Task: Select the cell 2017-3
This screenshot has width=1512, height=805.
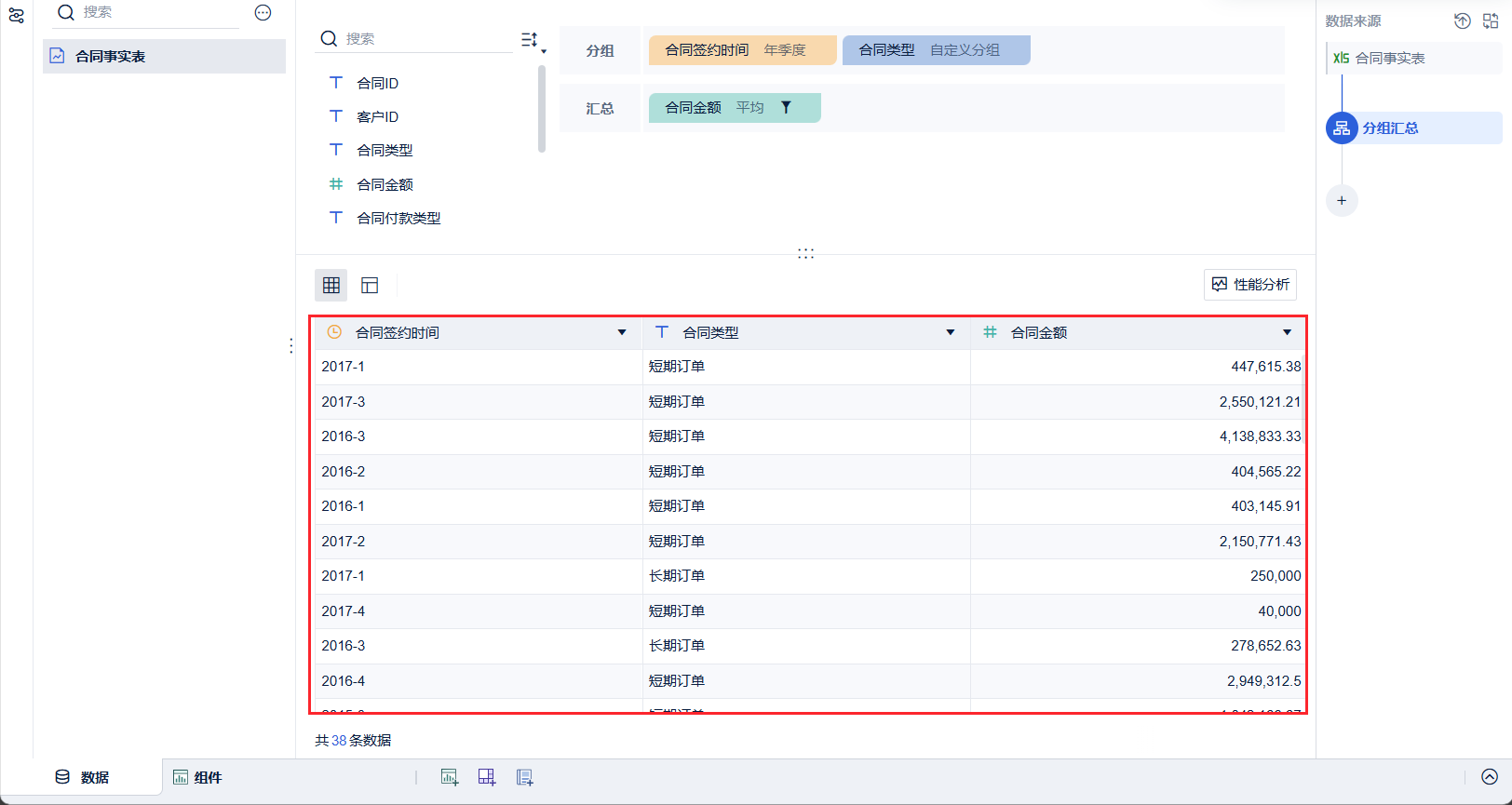Action: pos(479,402)
